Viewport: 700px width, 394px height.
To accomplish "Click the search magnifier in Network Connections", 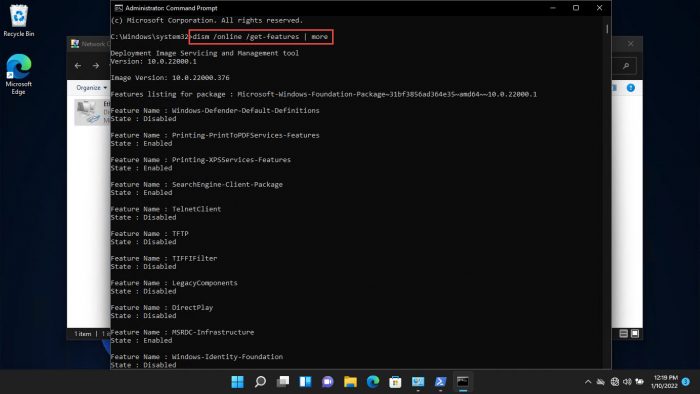I will [626, 66].
